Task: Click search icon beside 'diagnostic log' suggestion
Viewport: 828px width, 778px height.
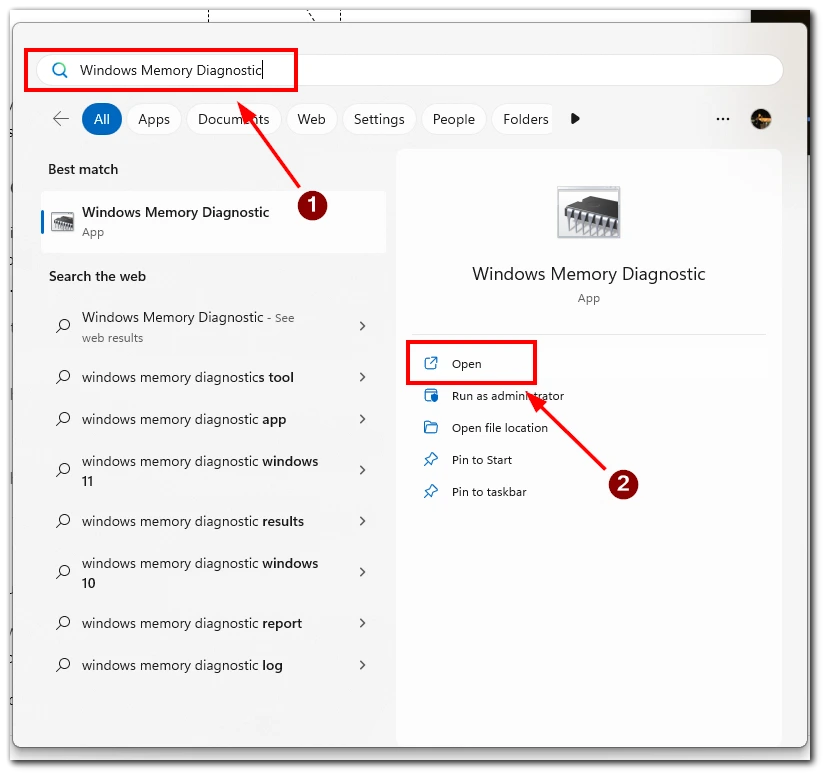Action: click(63, 664)
